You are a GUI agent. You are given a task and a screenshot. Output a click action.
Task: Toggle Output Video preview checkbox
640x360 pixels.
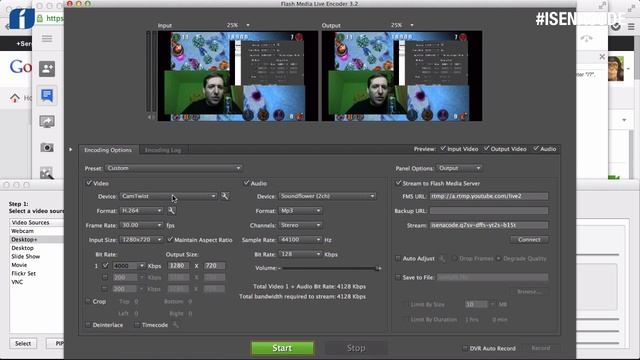point(486,149)
